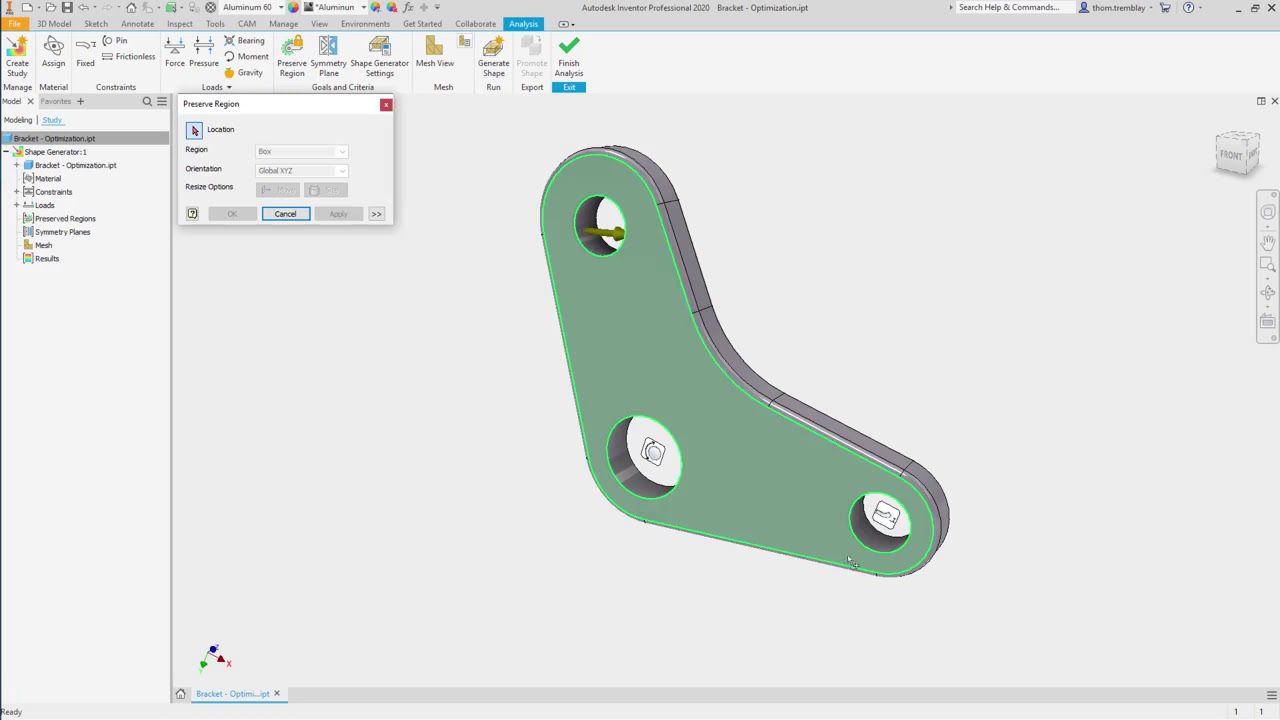Expand the Loads tree node
1280x720 pixels.
pos(16,205)
